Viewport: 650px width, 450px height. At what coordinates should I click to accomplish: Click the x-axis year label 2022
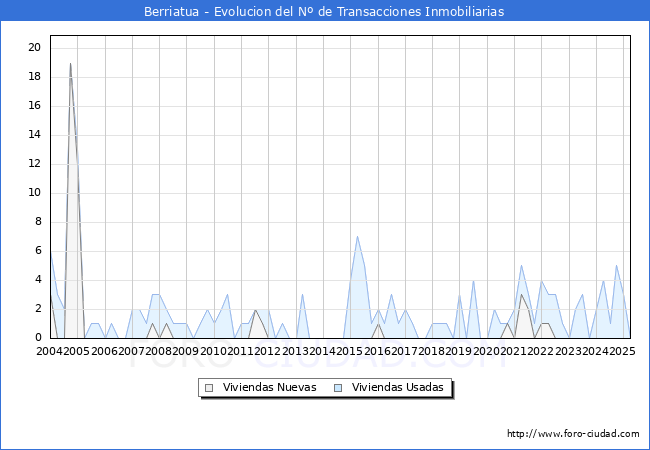541,351
